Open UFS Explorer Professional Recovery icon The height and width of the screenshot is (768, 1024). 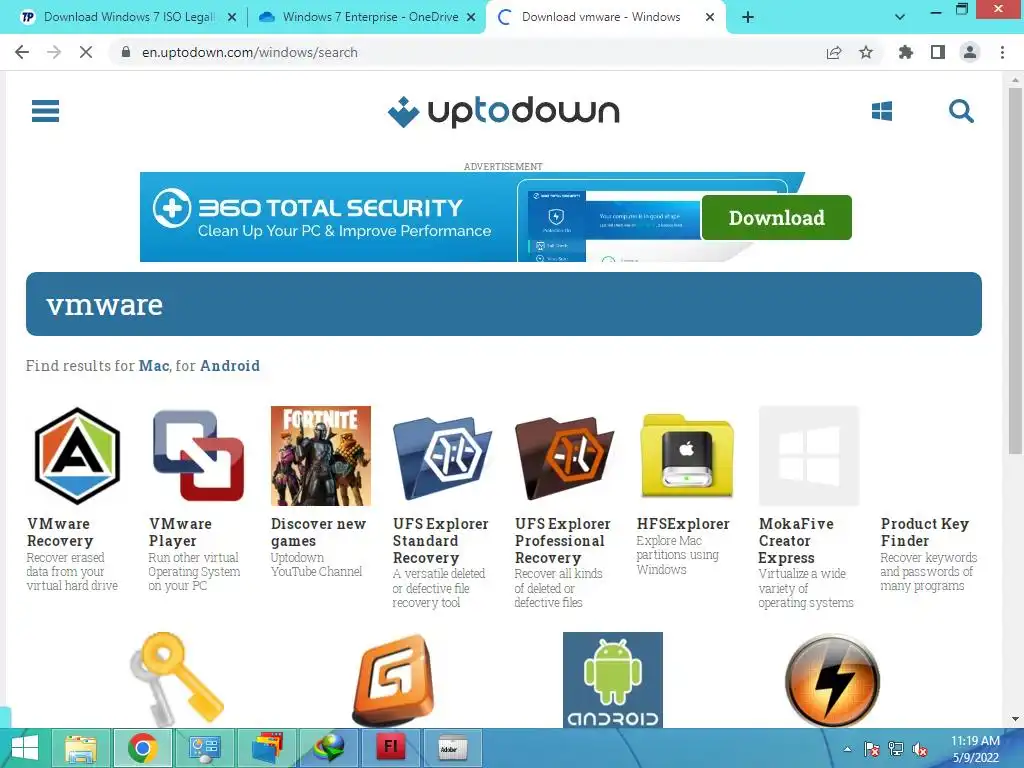(x=564, y=458)
